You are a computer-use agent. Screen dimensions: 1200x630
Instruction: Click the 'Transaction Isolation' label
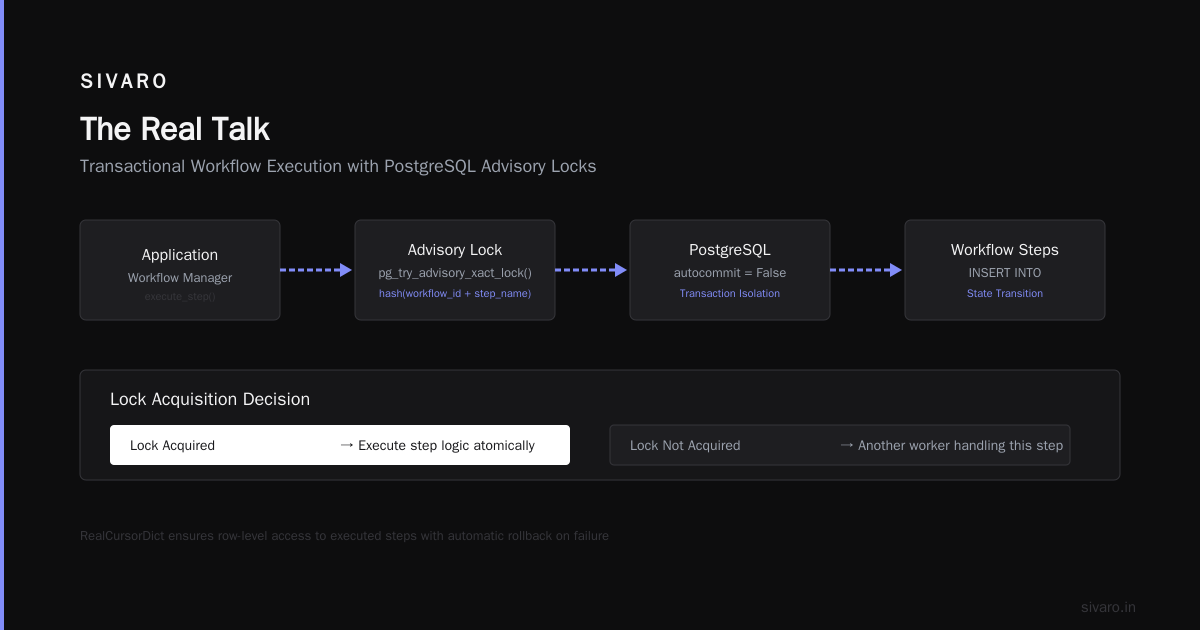tap(730, 293)
